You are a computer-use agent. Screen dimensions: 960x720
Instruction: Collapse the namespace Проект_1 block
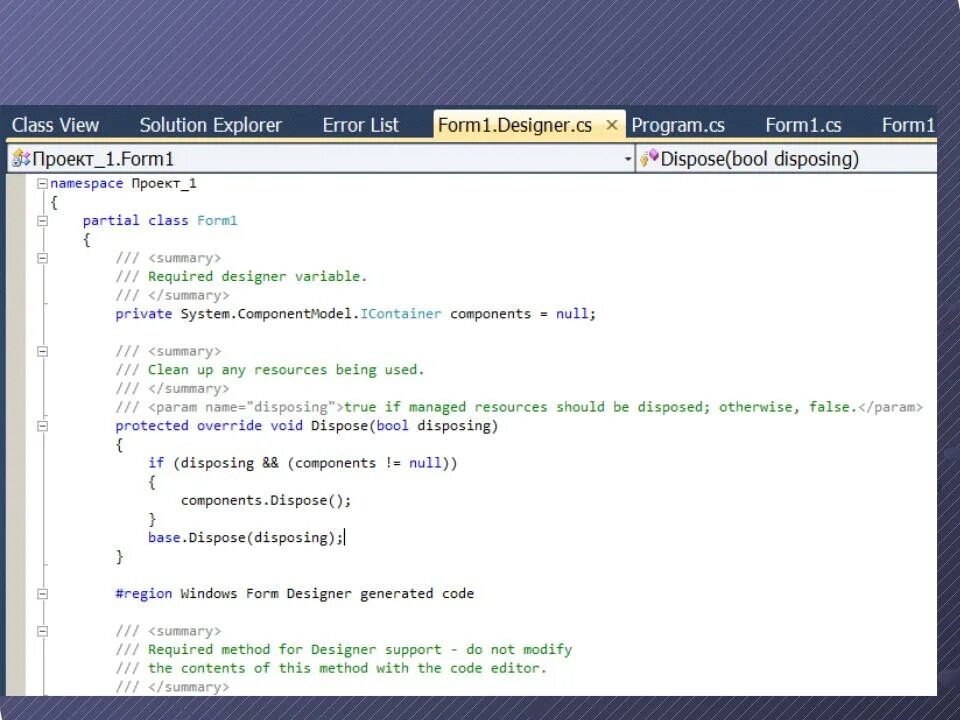point(42,183)
